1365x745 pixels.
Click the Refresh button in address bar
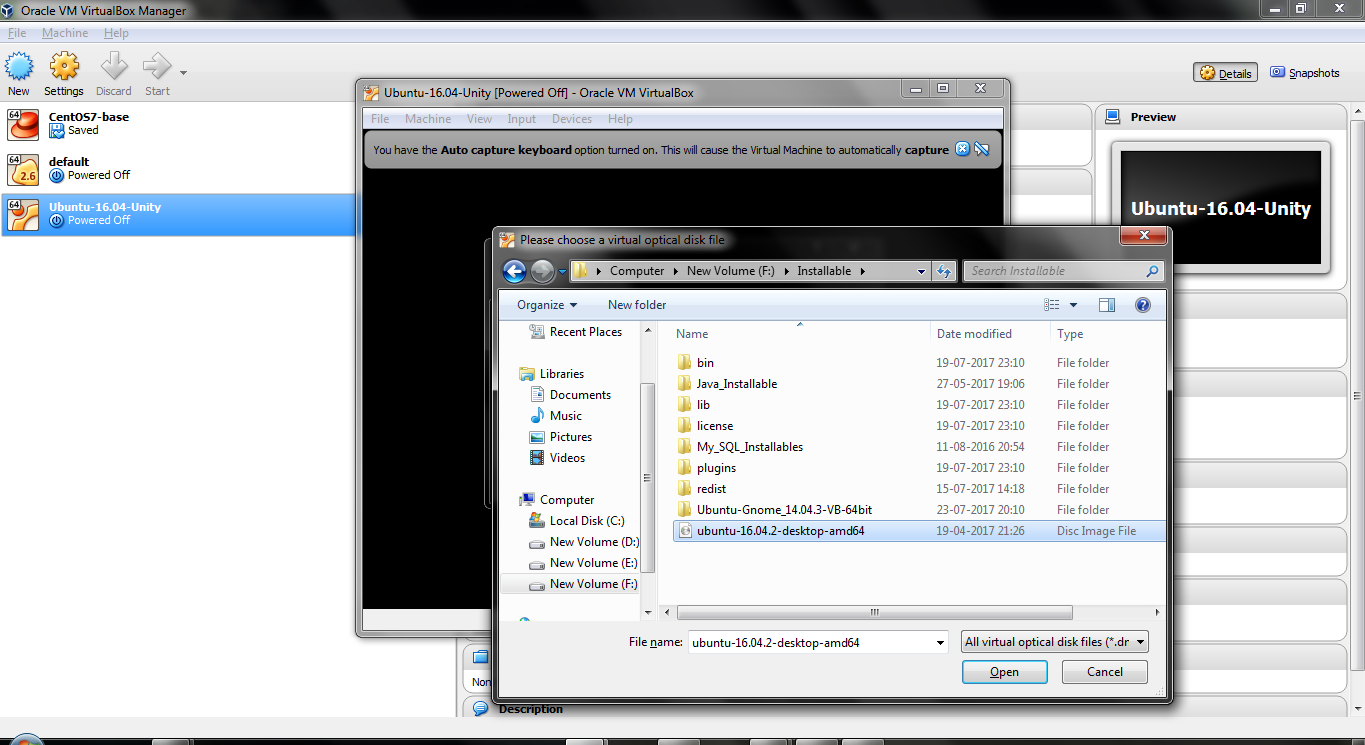(x=944, y=271)
